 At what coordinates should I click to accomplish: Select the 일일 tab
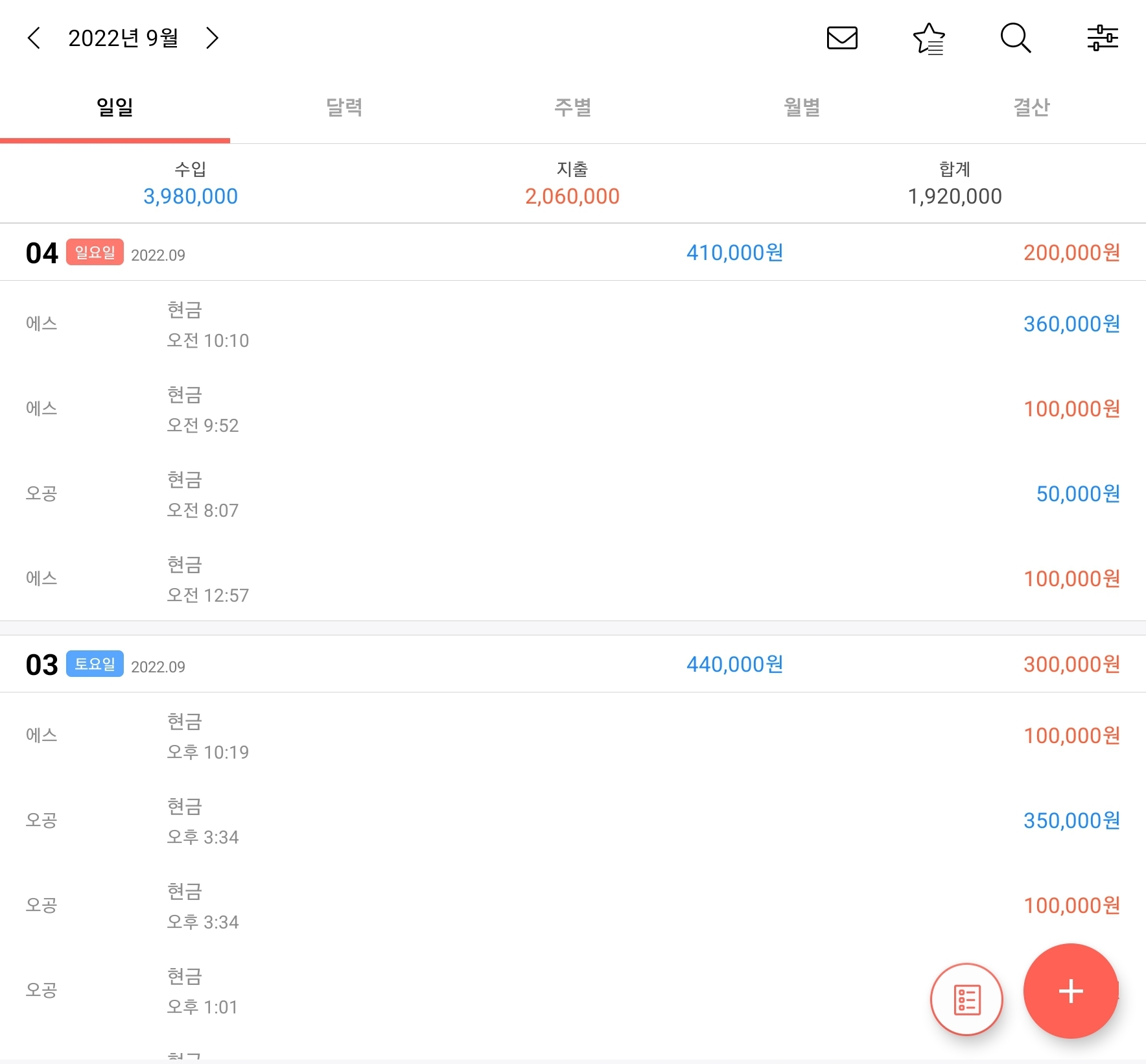(115, 107)
